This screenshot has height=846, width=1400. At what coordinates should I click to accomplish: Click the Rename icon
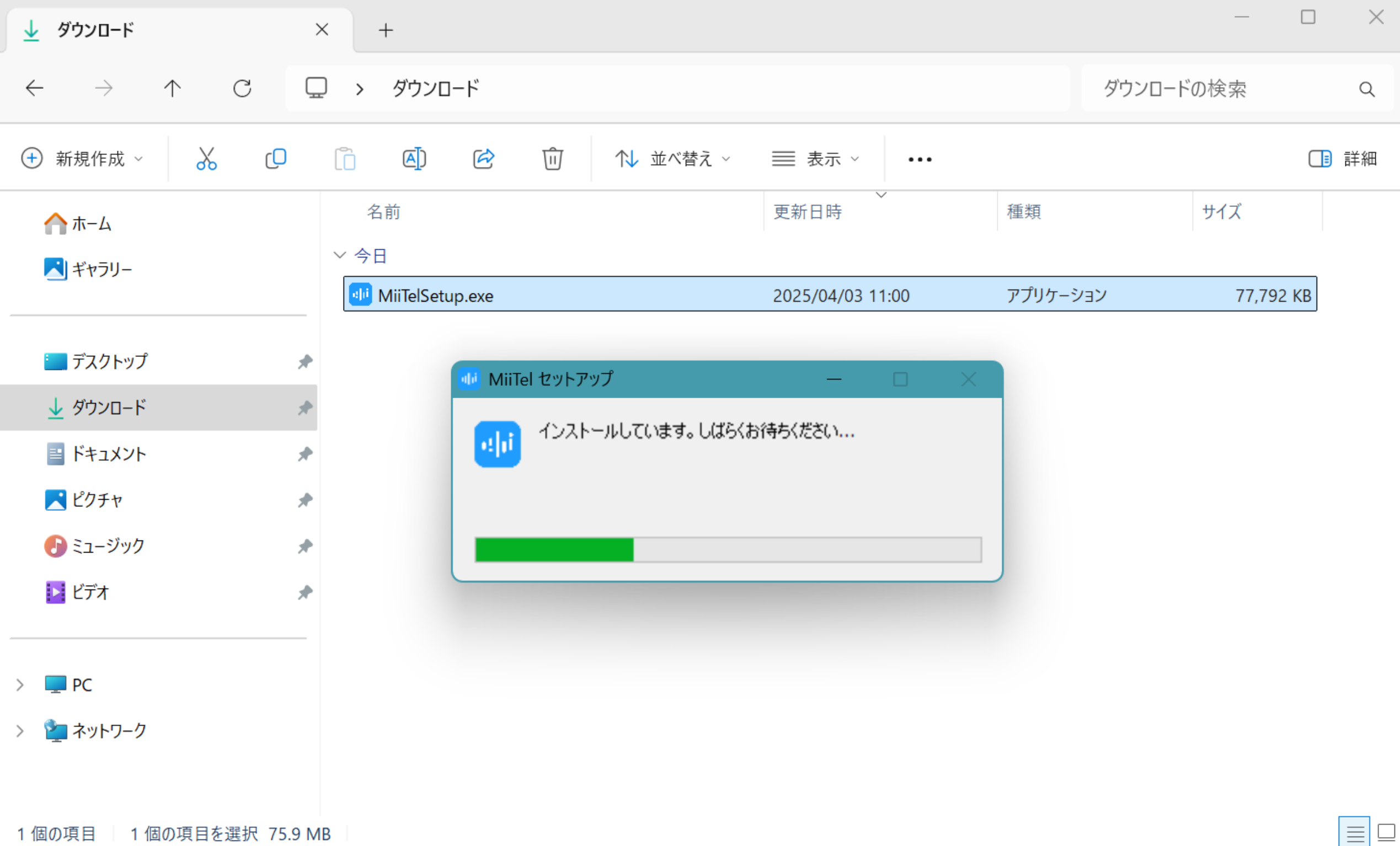point(414,158)
